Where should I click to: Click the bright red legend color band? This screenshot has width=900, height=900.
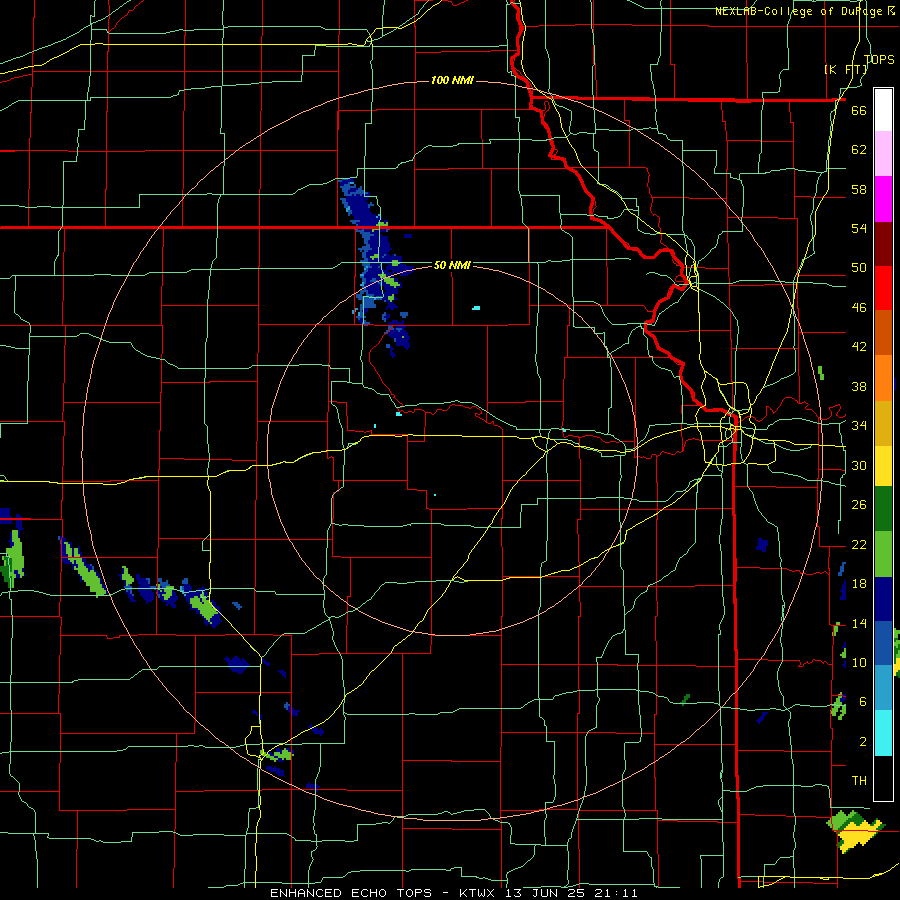tap(883, 288)
